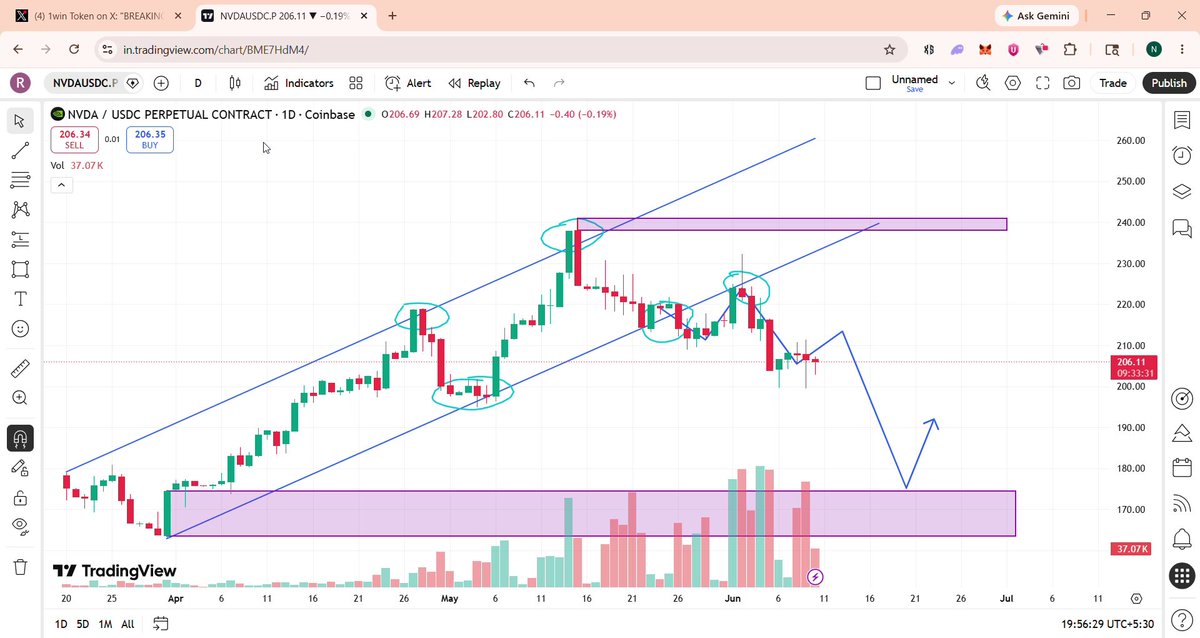
Task: Open the economic calendar sidebar icon
Action: pos(1181,467)
